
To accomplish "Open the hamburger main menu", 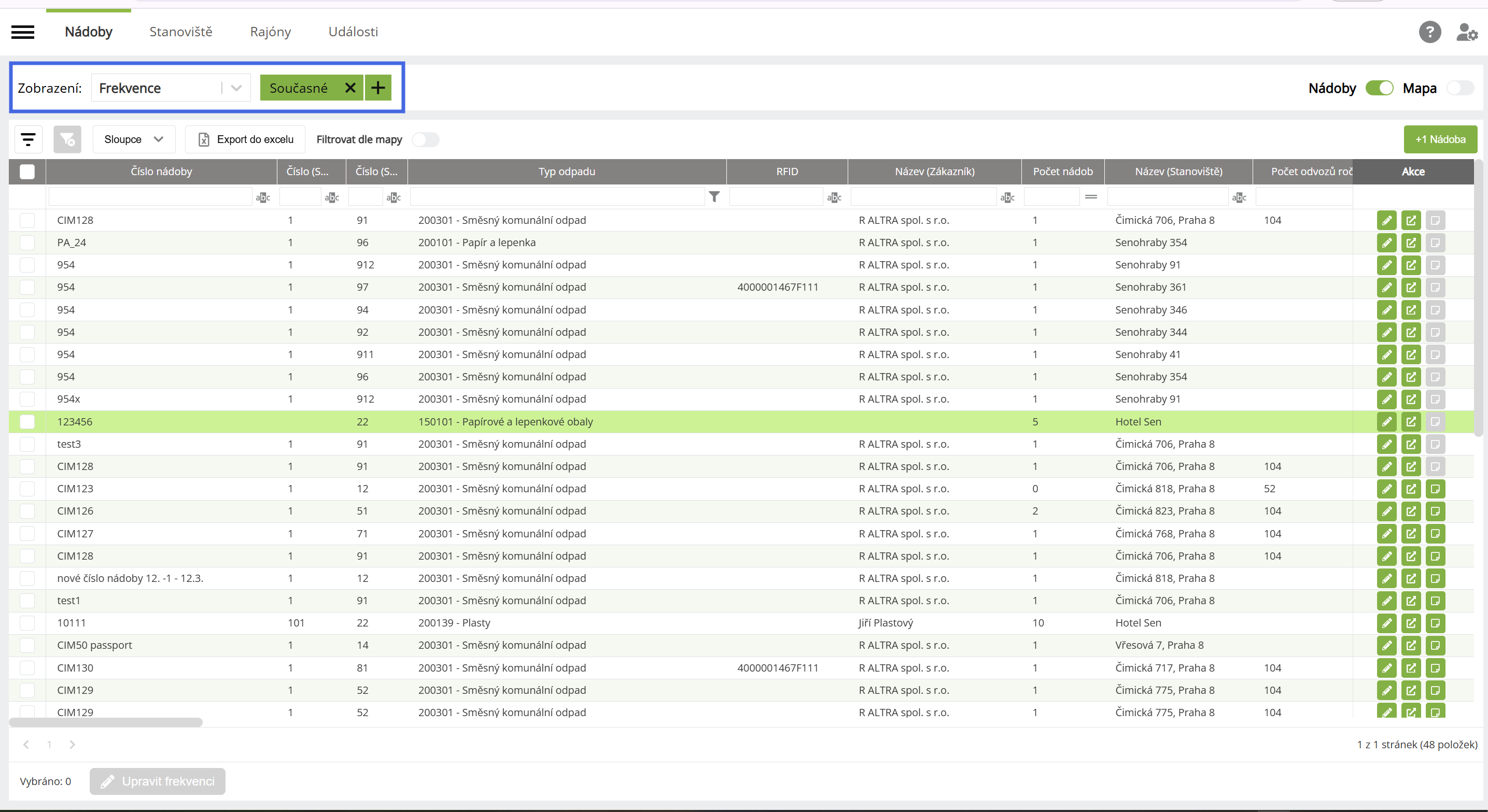I will click(22, 32).
